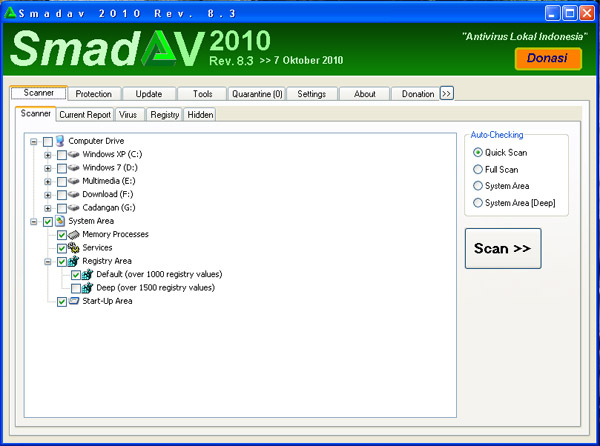Click the Memory Processes label
This screenshot has height=446, width=600.
[x=115, y=234]
